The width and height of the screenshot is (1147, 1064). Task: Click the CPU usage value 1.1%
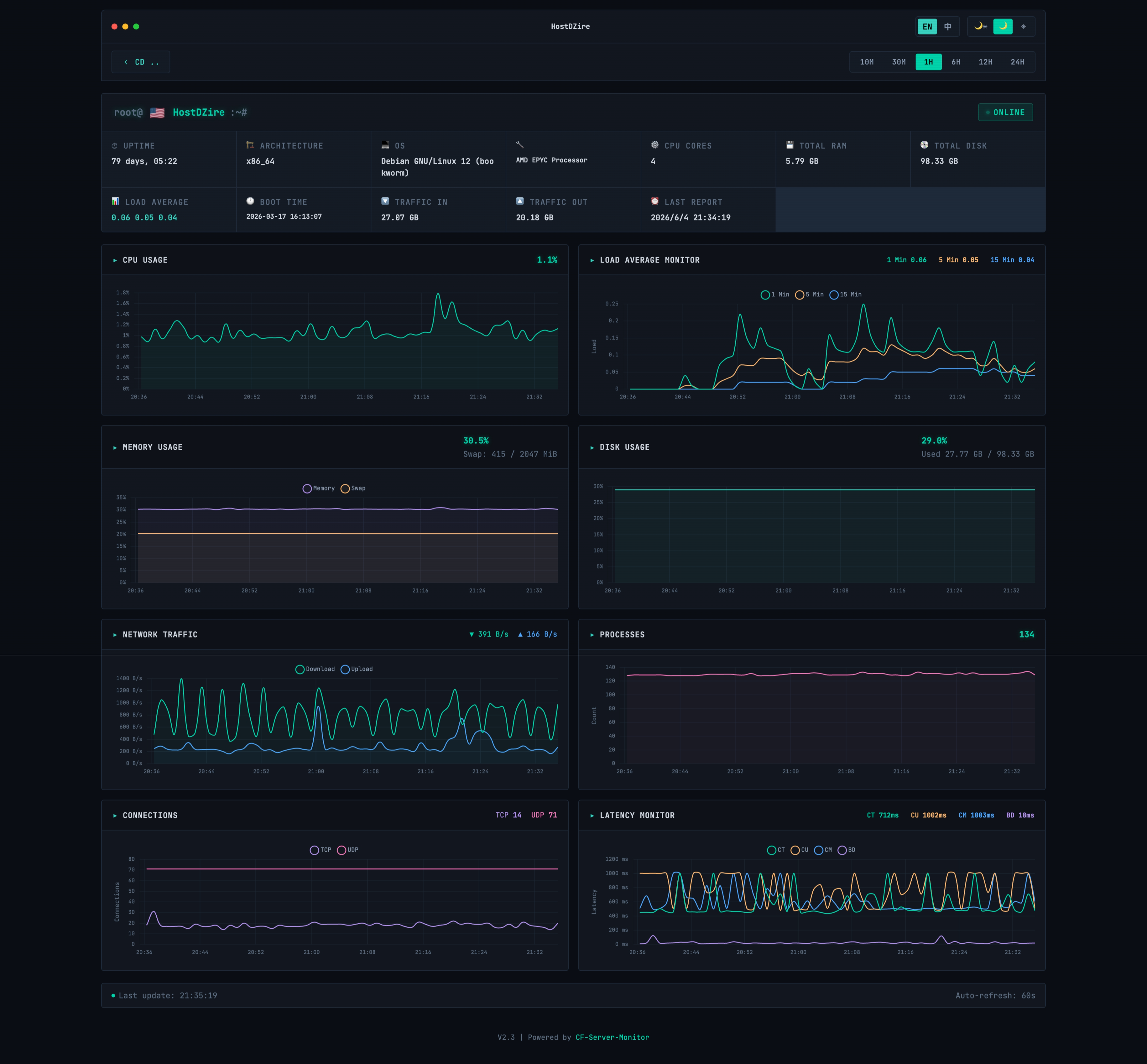pyautogui.click(x=547, y=260)
